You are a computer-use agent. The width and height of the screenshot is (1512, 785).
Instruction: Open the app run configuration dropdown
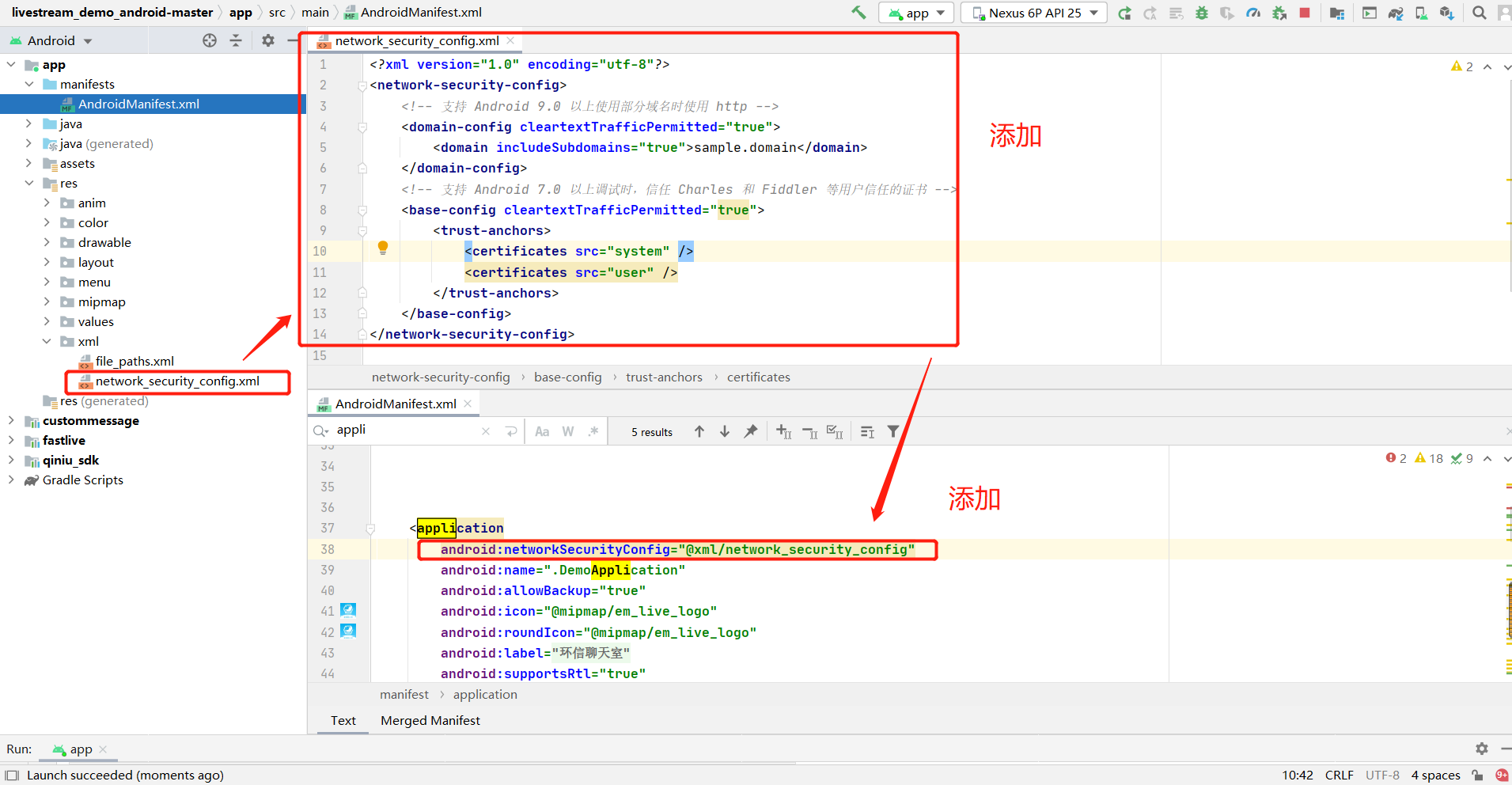click(x=916, y=13)
